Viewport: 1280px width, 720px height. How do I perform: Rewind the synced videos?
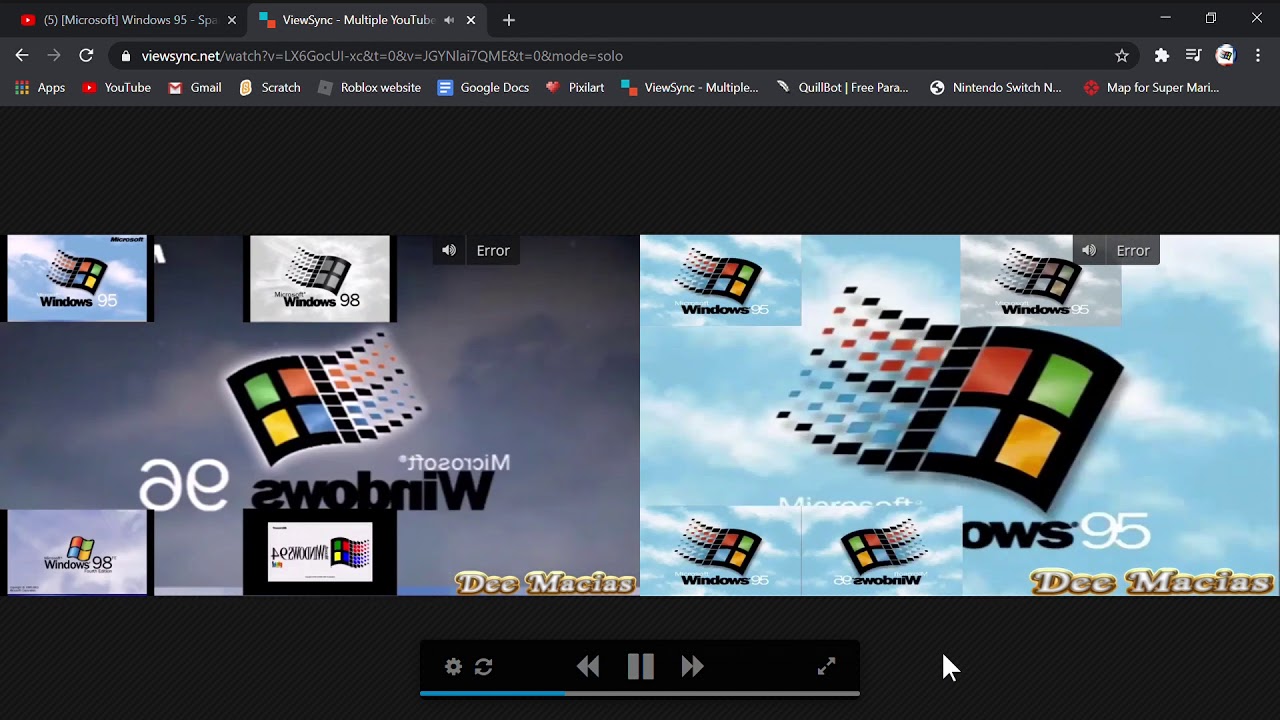pyautogui.click(x=588, y=666)
